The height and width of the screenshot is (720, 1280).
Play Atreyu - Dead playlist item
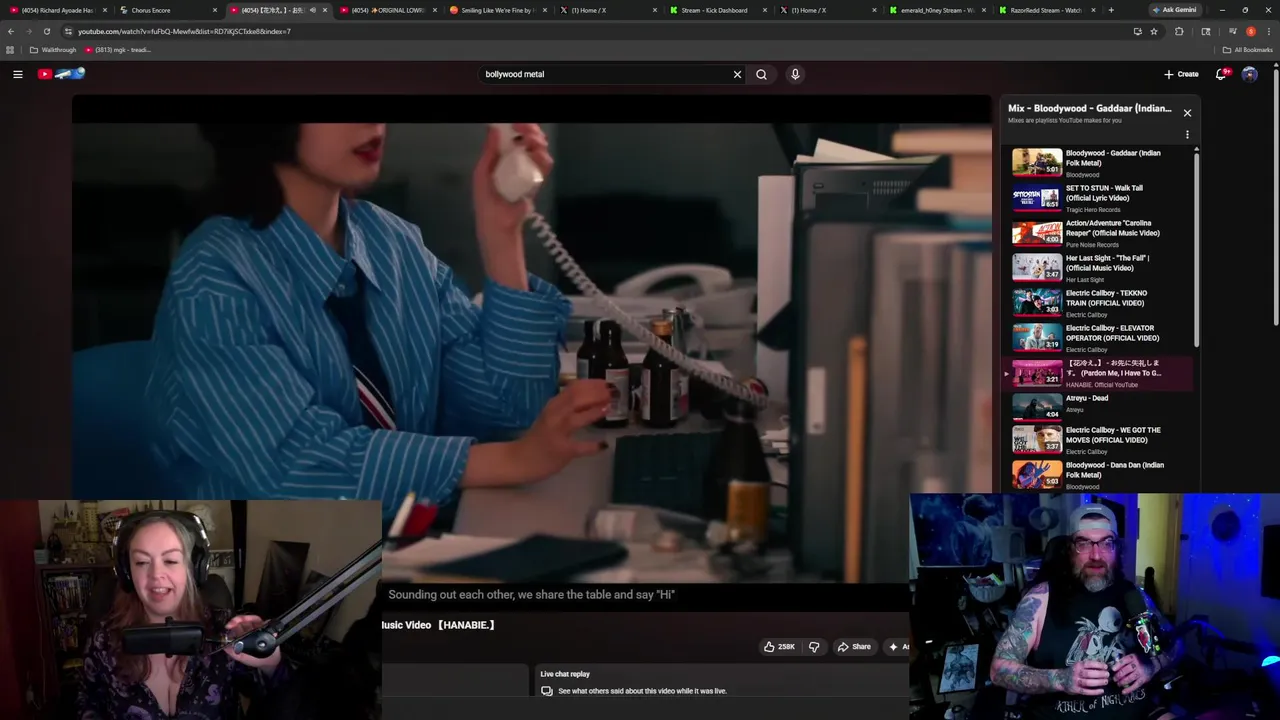coord(1098,406)
